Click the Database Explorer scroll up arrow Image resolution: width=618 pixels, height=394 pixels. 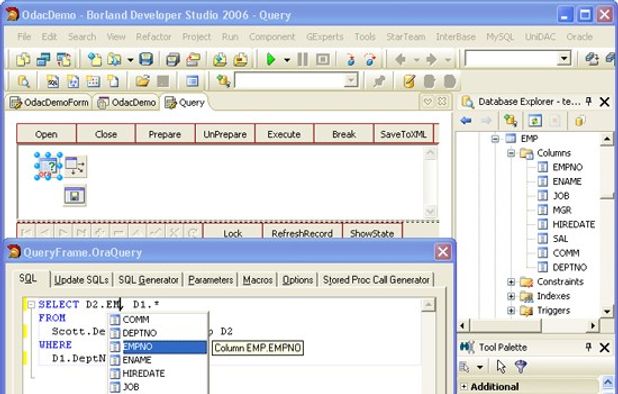[x=607, y=139]
